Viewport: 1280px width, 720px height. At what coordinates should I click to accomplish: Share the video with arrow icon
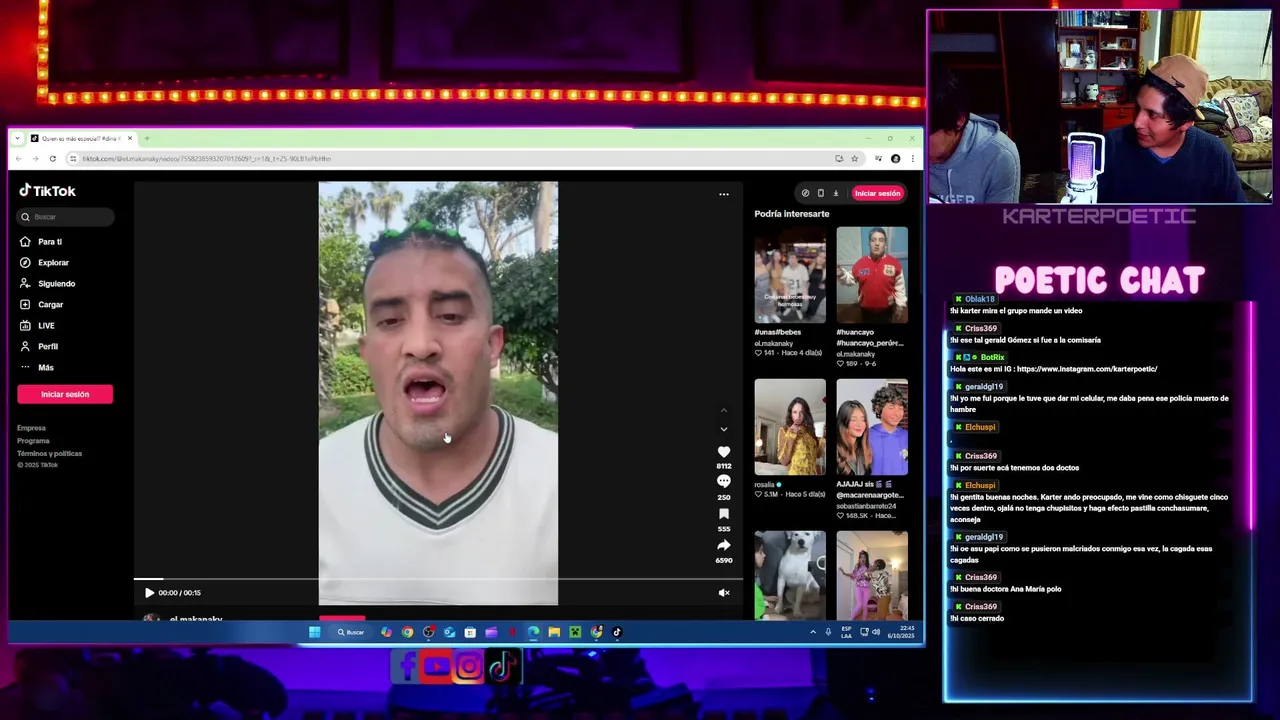tap(724, 545)
